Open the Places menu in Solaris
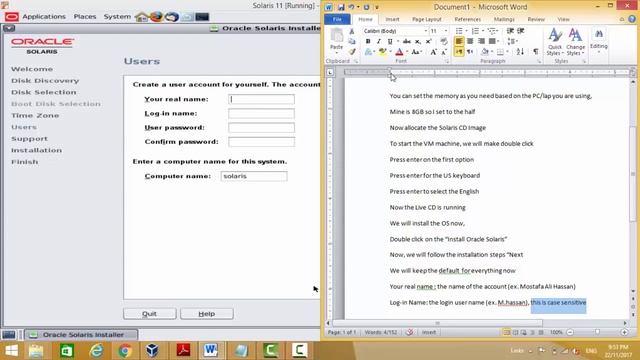The width and height of the screenshot is (640, 360). click(x=85, y=17)
